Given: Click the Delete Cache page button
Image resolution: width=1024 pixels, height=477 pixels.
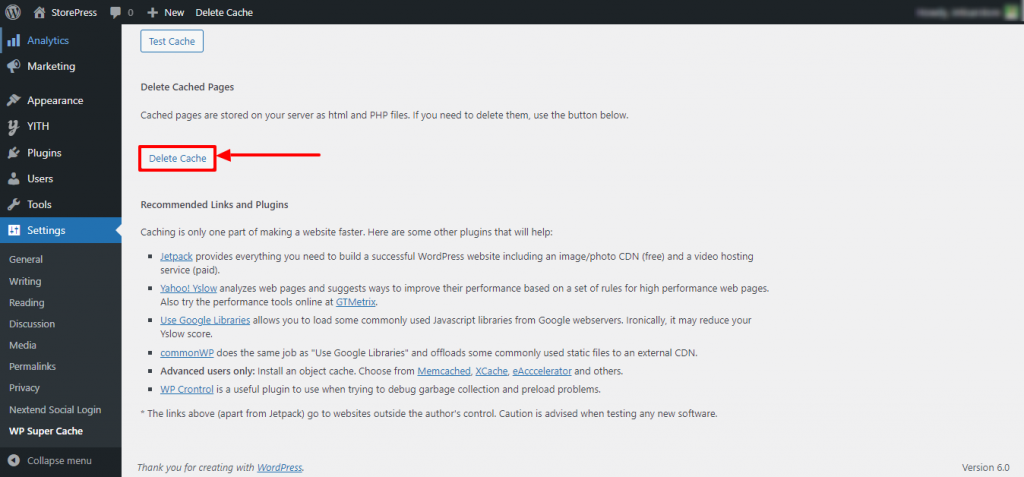Looking at the screenshot, I should pyautogui.click(x=178, y=159).
